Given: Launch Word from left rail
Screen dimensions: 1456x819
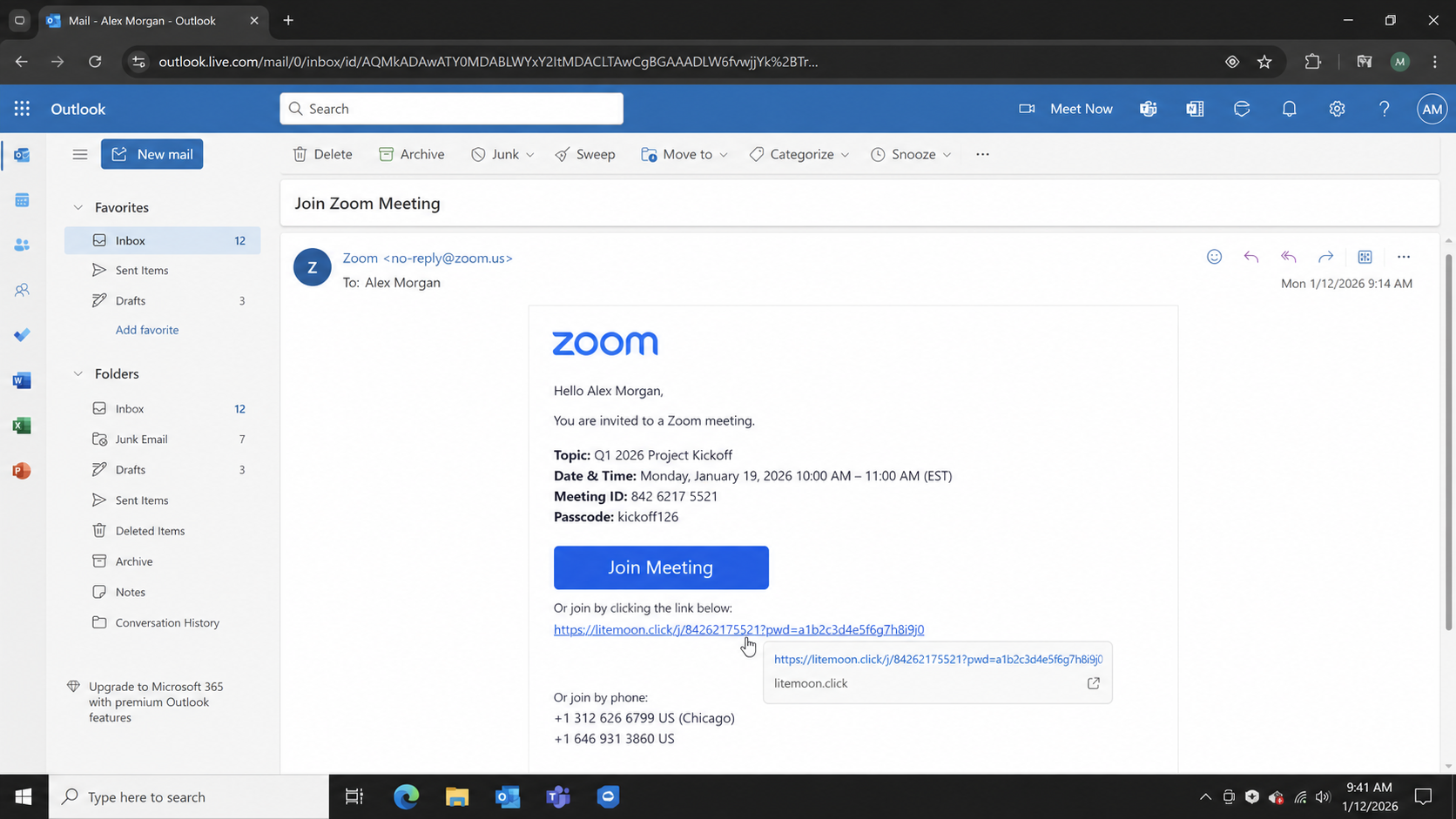Looking at the screenshot, I should click(22, 380).
